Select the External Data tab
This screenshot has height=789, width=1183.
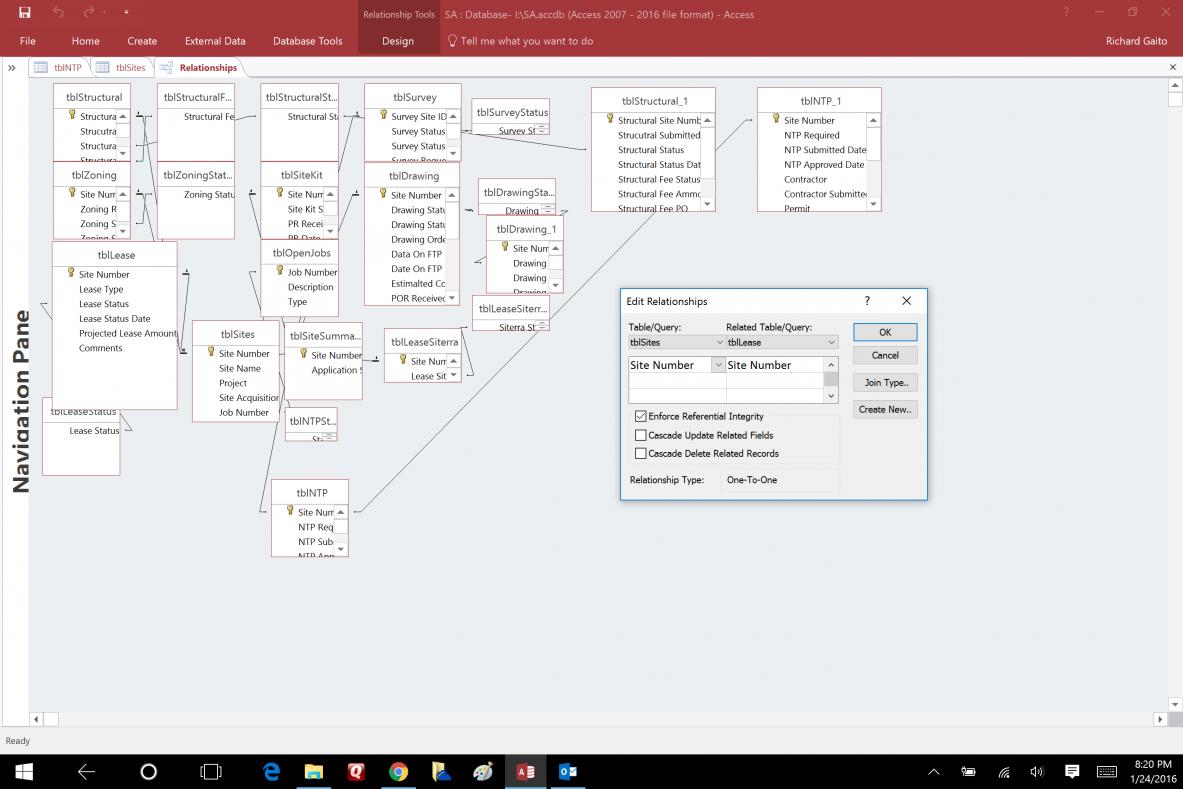point(215,41)
